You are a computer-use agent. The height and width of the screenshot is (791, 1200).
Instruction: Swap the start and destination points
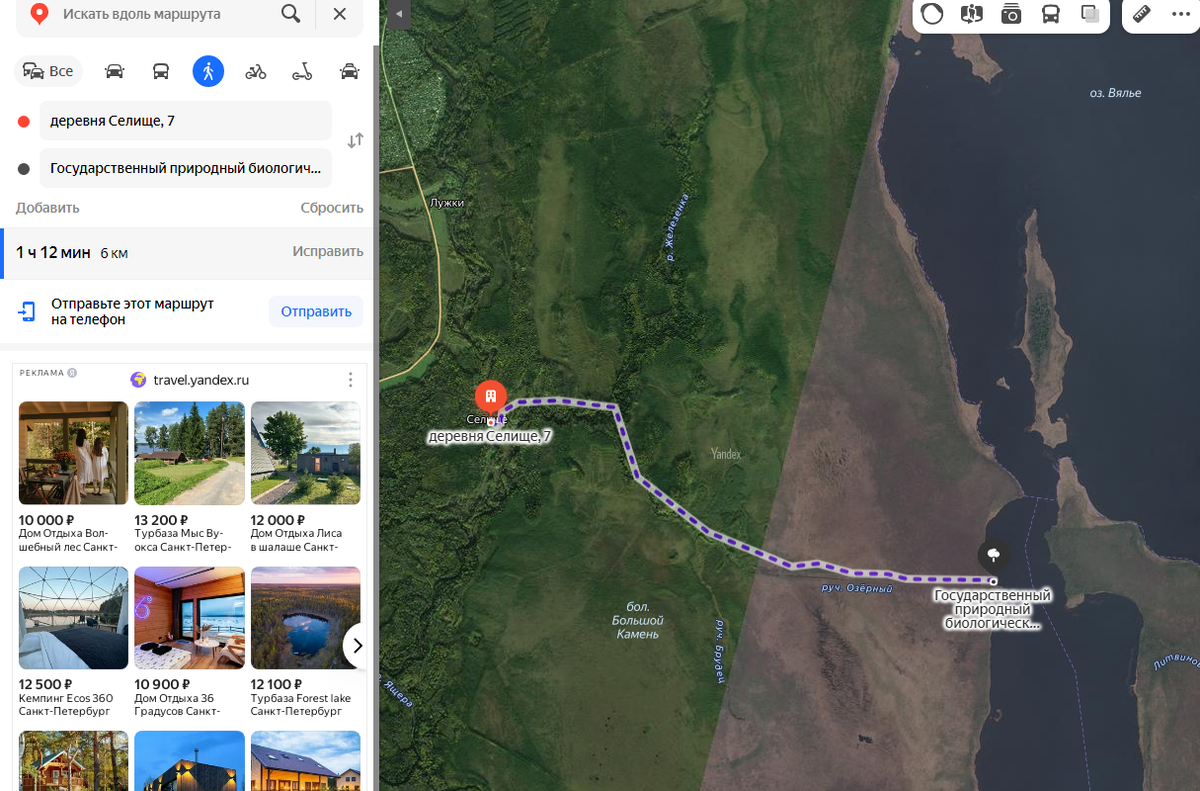pyautogui.click(x=355, y=141)
